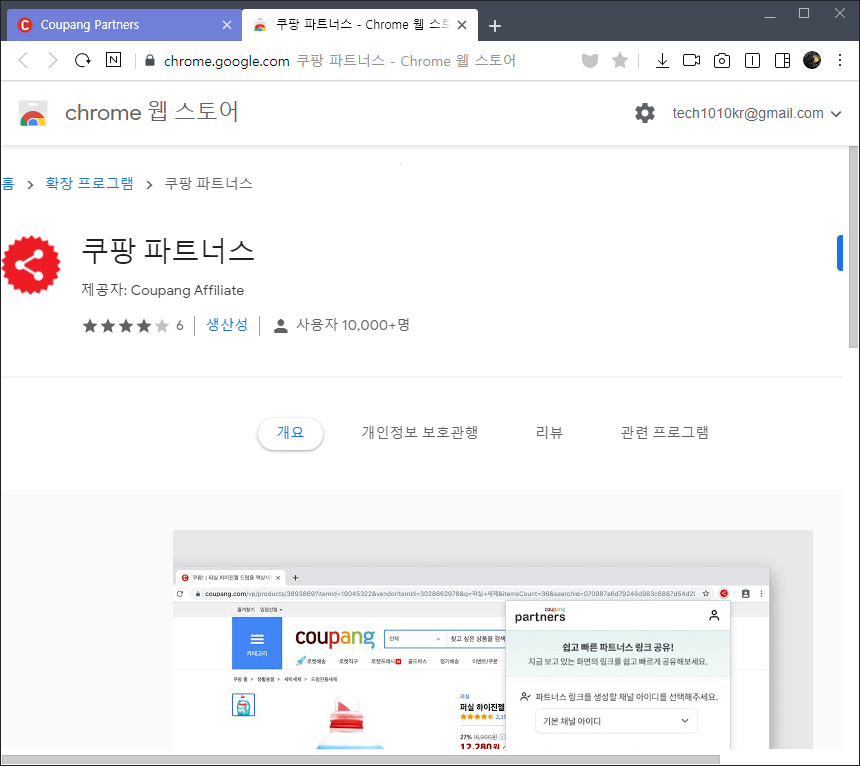Click the vertical page scrollbar
This screenshot has width=860, height=766.
(x=853, y=247)
